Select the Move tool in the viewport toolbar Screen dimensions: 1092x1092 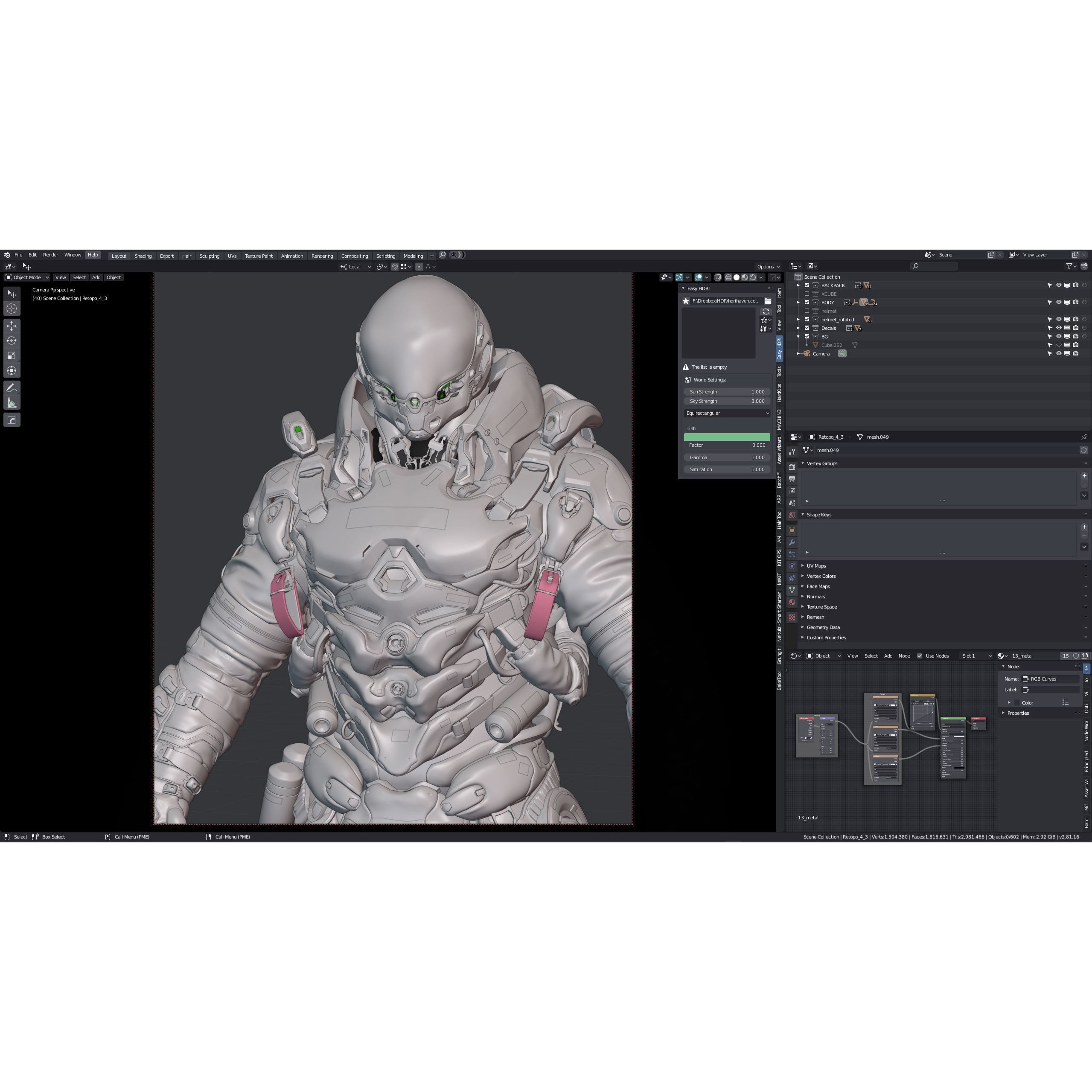click(x=12, y=325)
